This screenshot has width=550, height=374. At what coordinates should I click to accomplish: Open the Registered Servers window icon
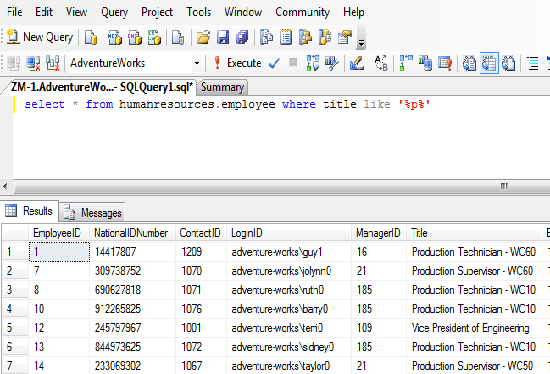[266, 37]
